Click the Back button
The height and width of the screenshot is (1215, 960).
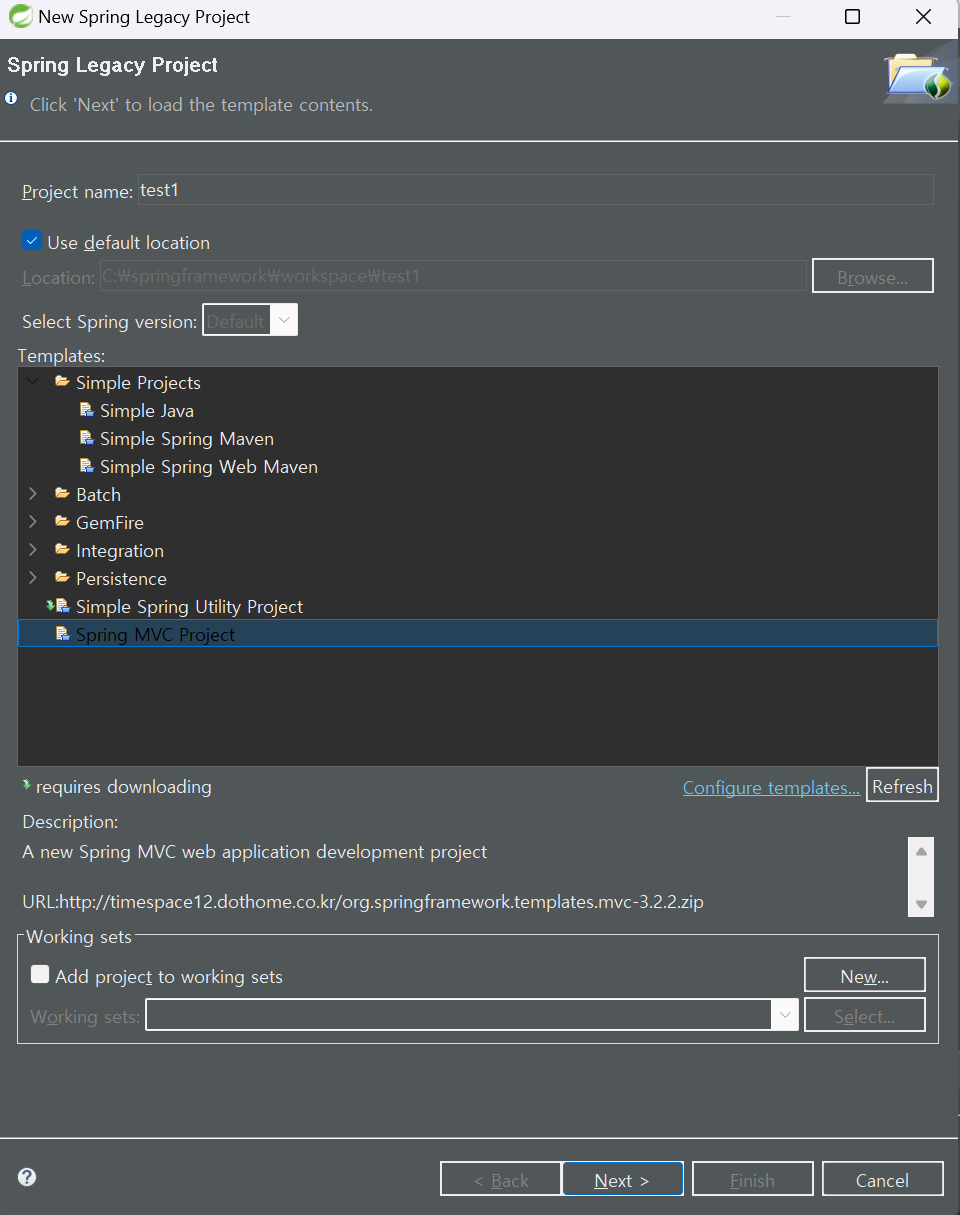tap(500, 1179)
